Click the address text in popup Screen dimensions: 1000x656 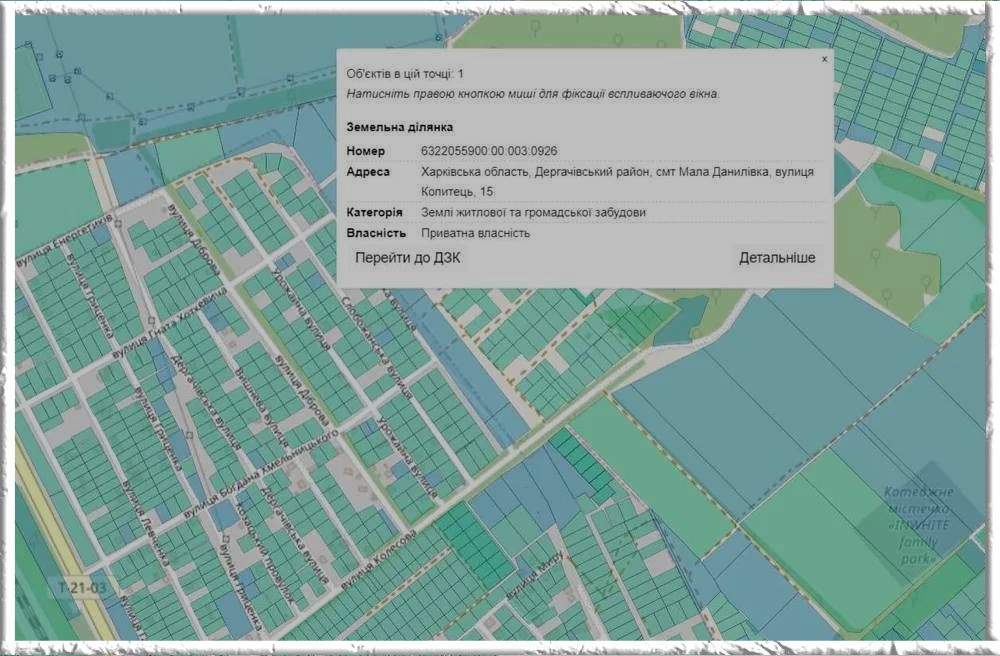coord(618,181)
